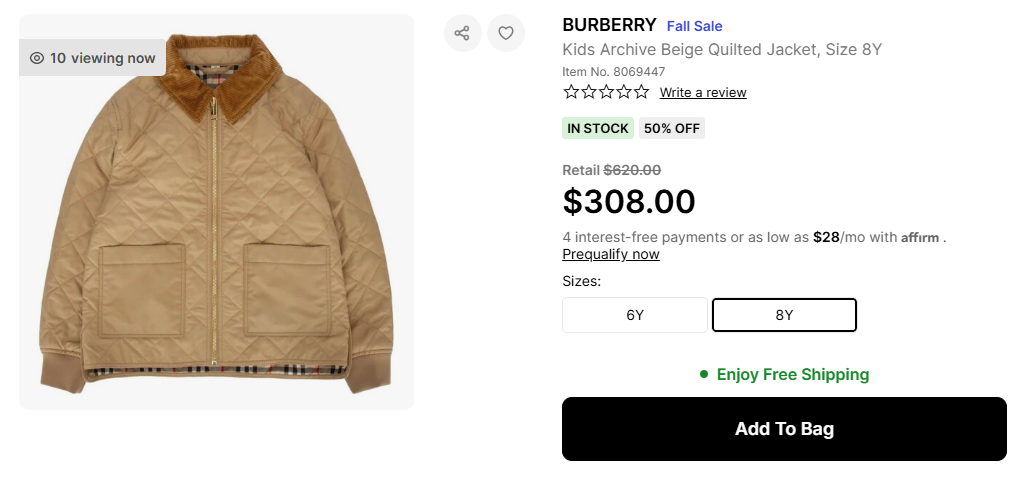The height and width of the screenshot is (479, 1020).
Task: Select the fourth rating star
Action: [624, 92]
